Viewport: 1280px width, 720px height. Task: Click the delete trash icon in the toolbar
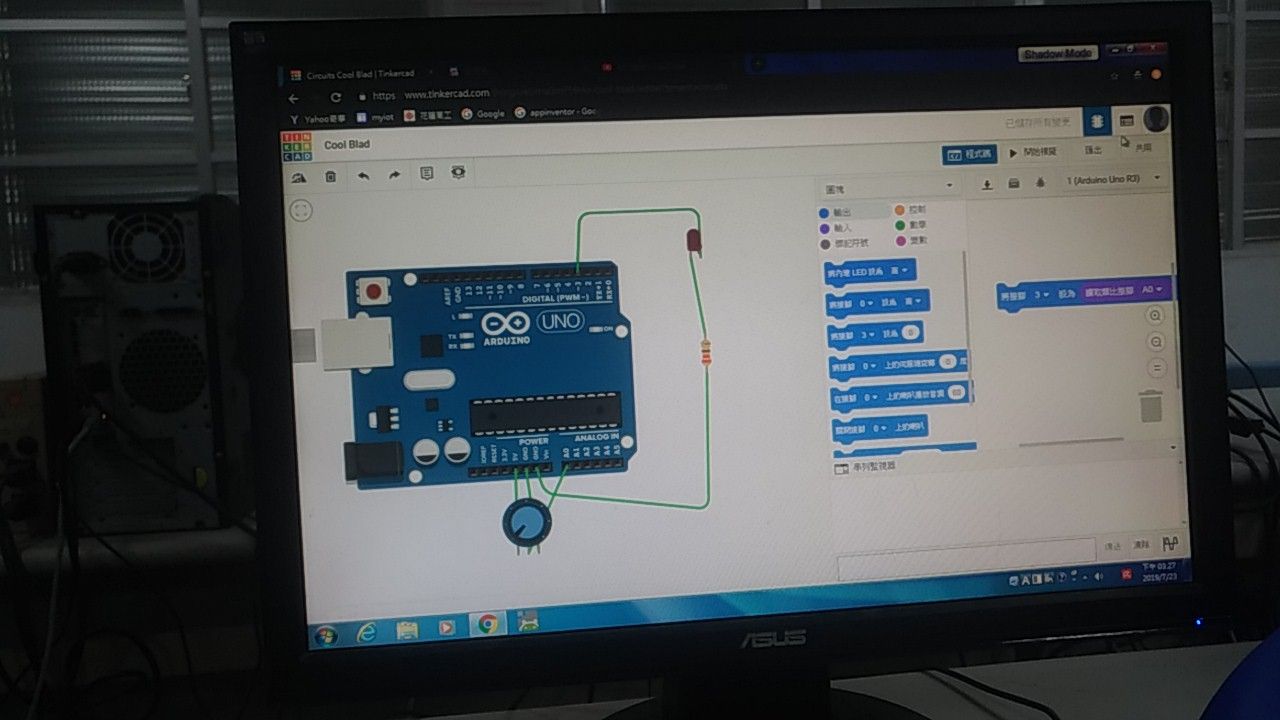[x=330, y=176]
